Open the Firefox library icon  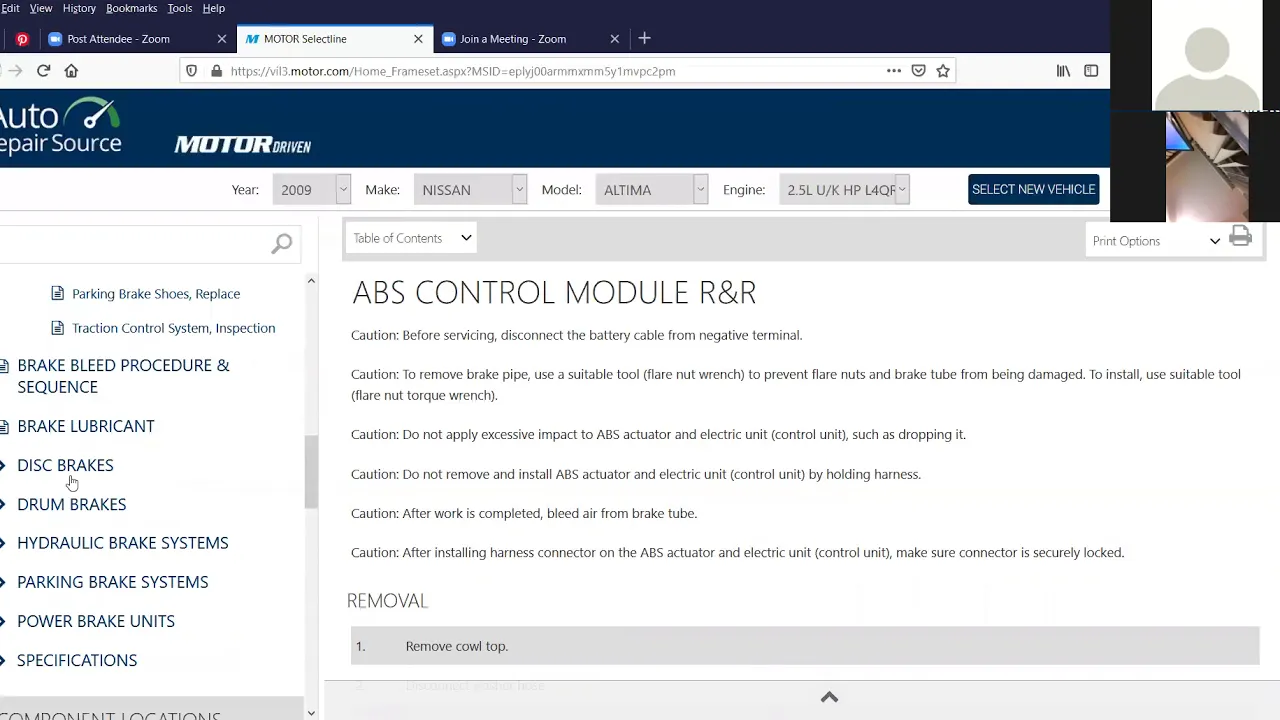point(1063,71)
